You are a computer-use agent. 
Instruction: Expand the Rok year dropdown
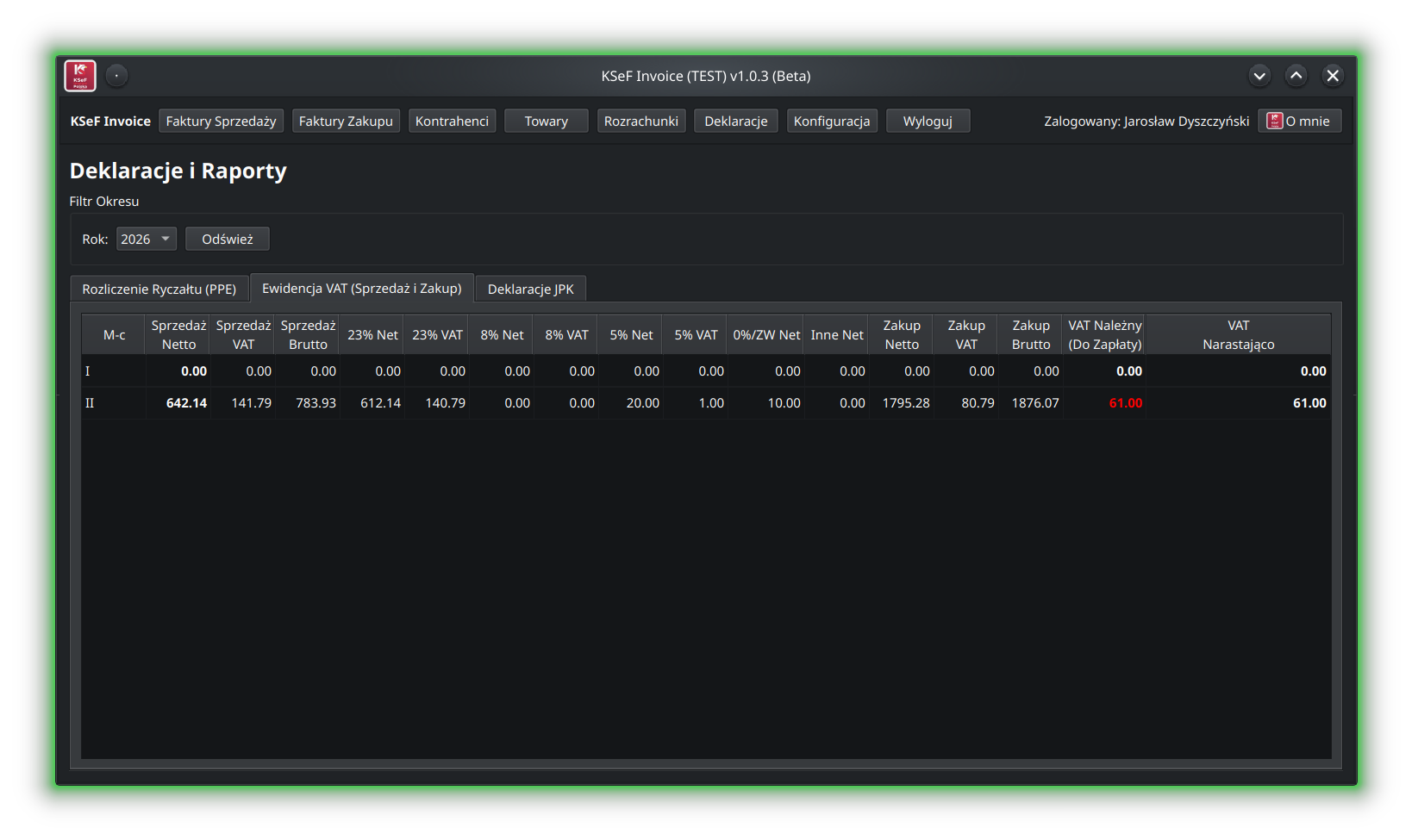click(x=146, y=239)
